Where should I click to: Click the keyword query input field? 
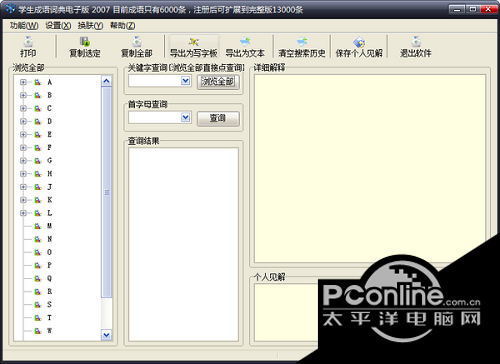pyautogui.click(x=155, y=81)
